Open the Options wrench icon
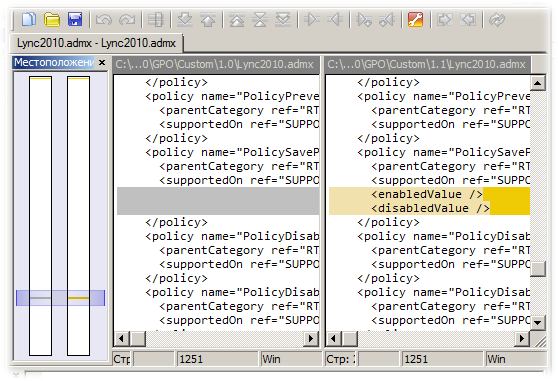558x381 pixels. coord(415,20)
